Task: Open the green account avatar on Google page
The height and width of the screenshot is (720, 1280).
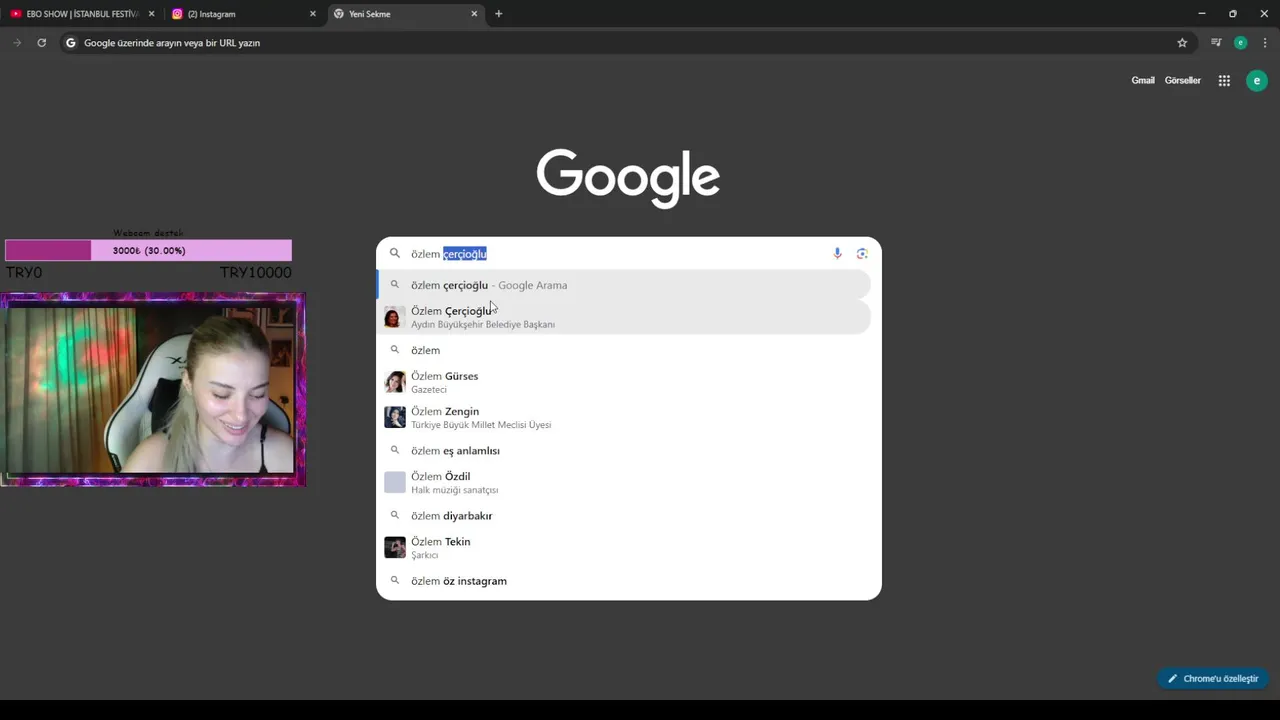Action: click(1256, 81)
